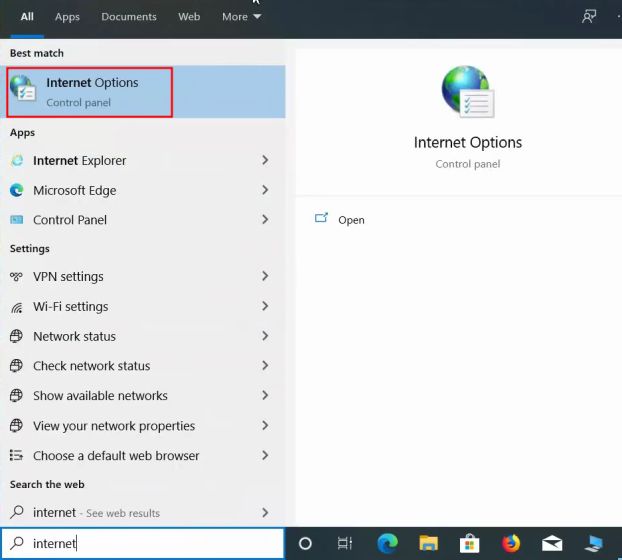Click the search box containing internet
Screen dimensions: 622x560
point(143,543)
